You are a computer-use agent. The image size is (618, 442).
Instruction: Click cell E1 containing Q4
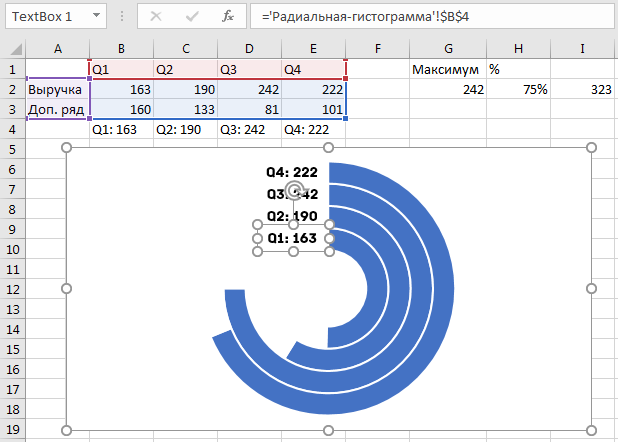(313, 69)
